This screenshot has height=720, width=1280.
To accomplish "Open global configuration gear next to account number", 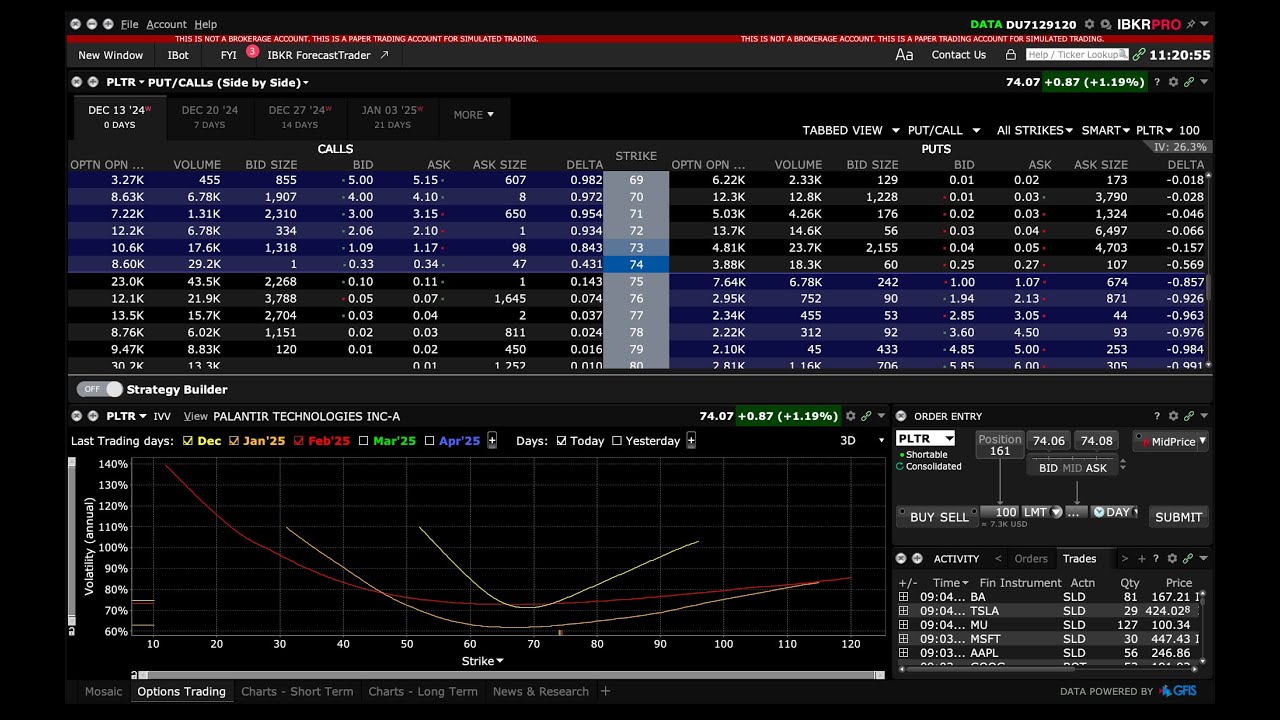I will (x=1089, y=24).
